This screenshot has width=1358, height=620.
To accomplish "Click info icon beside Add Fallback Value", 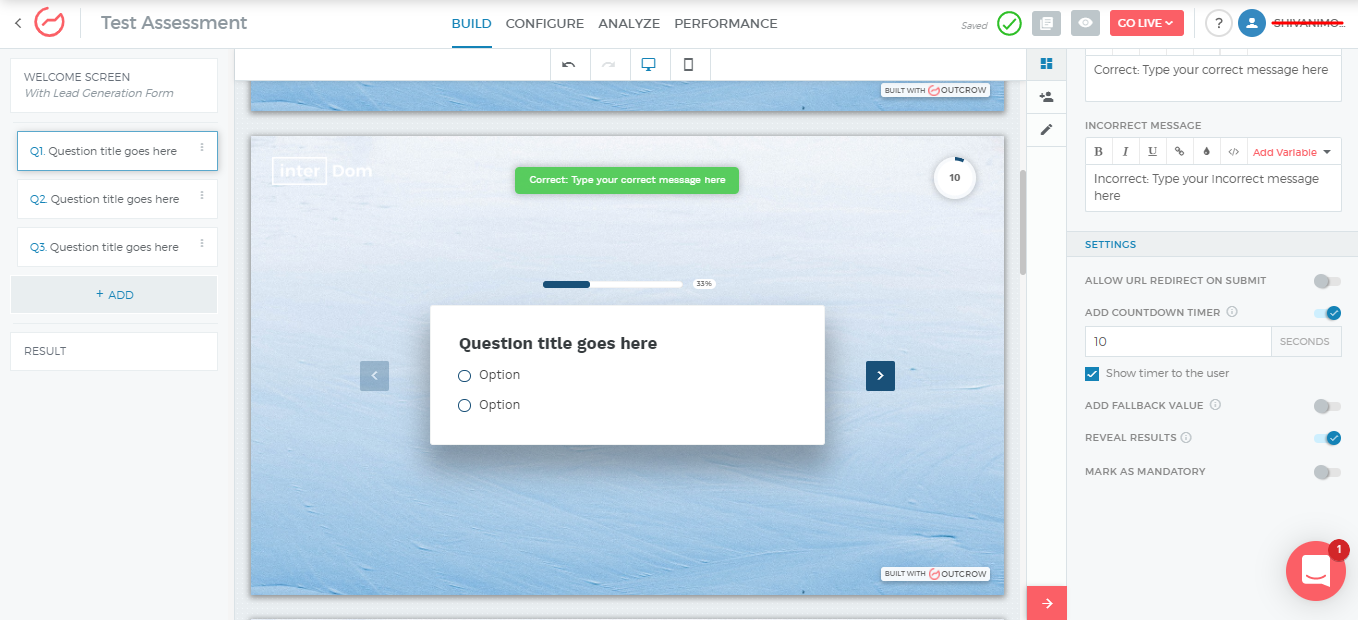I will click(x=1215, y=405).
